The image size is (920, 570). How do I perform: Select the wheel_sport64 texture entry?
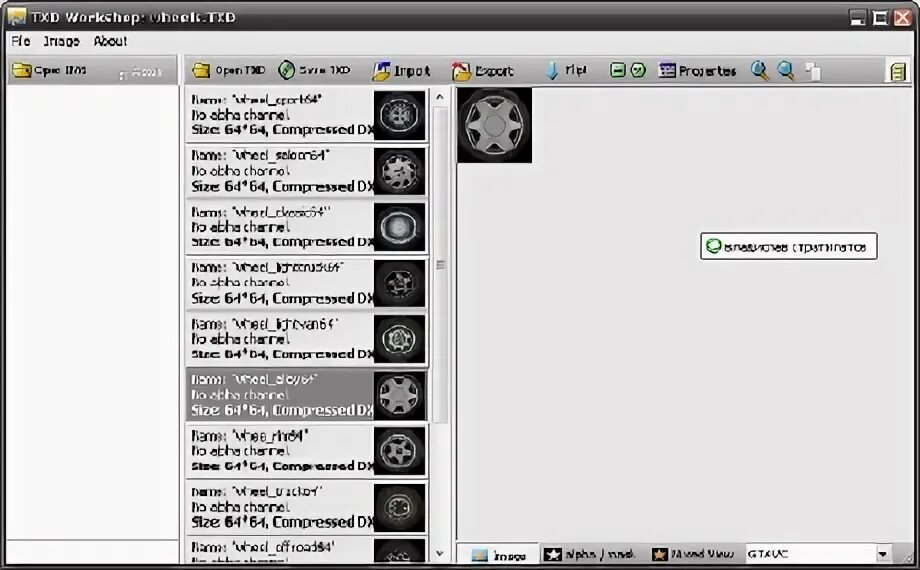[x=306, y=114]
